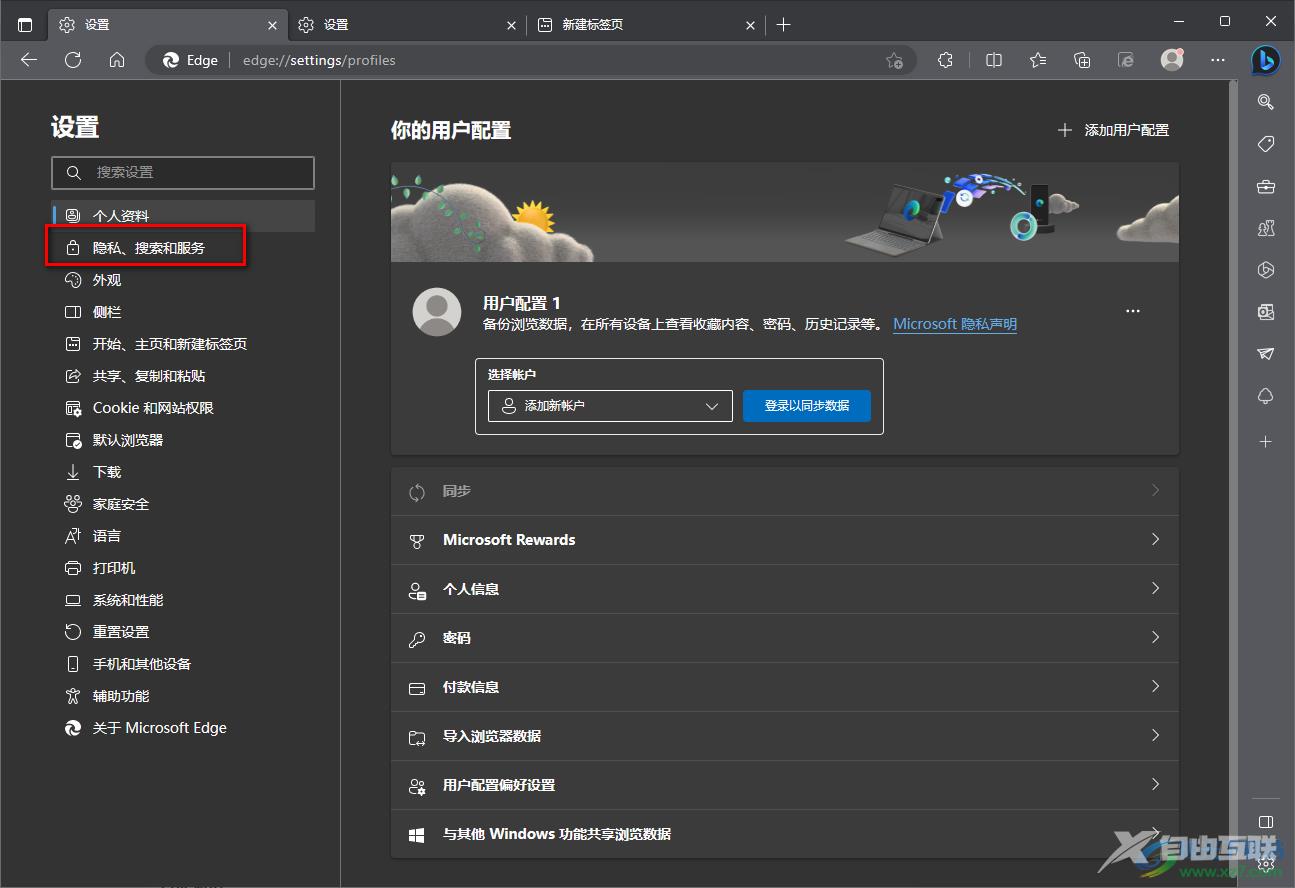Open 打印机 settings section
1295x888 pixels.
tap(183, 568)
